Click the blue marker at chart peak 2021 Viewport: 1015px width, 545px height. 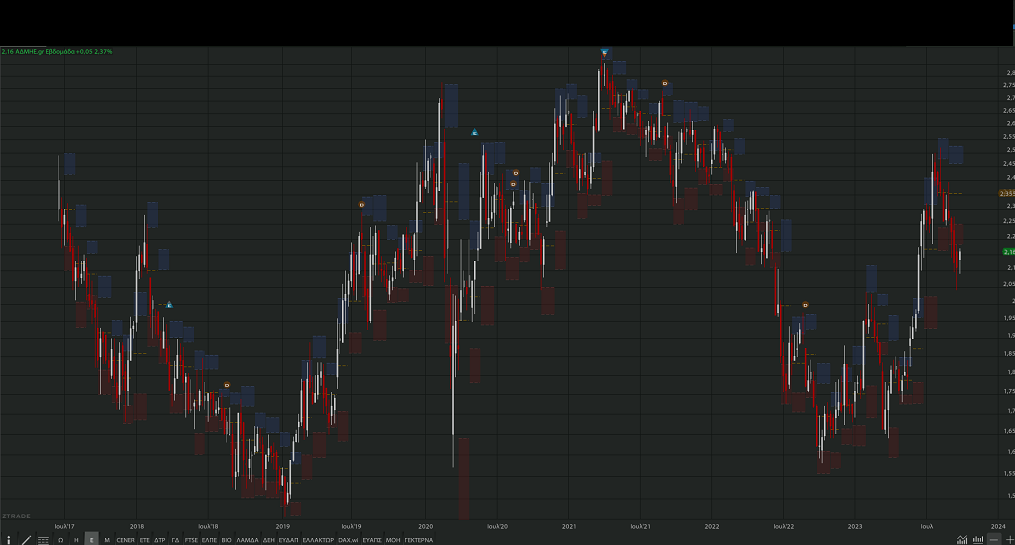(605, 51)
